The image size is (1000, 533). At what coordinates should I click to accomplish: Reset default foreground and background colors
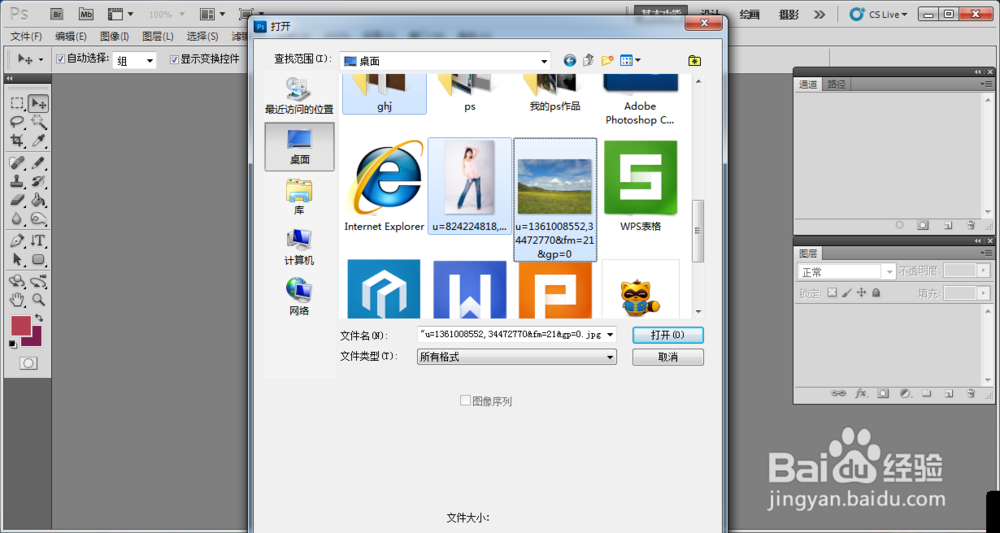click(x=13, y=344)
